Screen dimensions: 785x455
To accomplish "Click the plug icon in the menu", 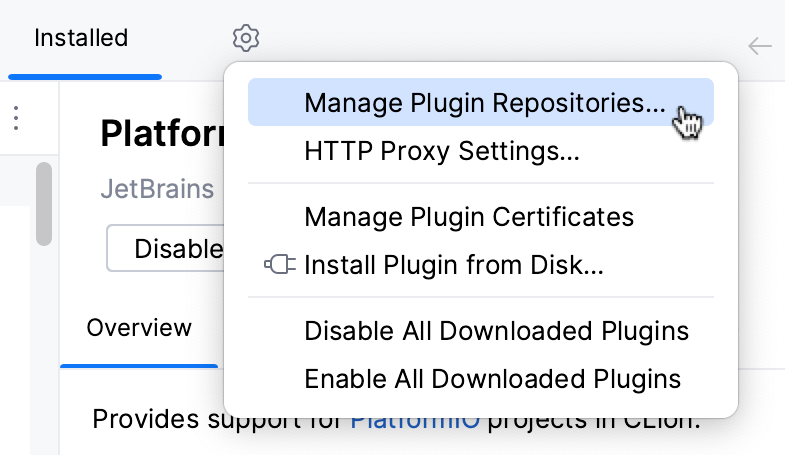I will 279,265.
